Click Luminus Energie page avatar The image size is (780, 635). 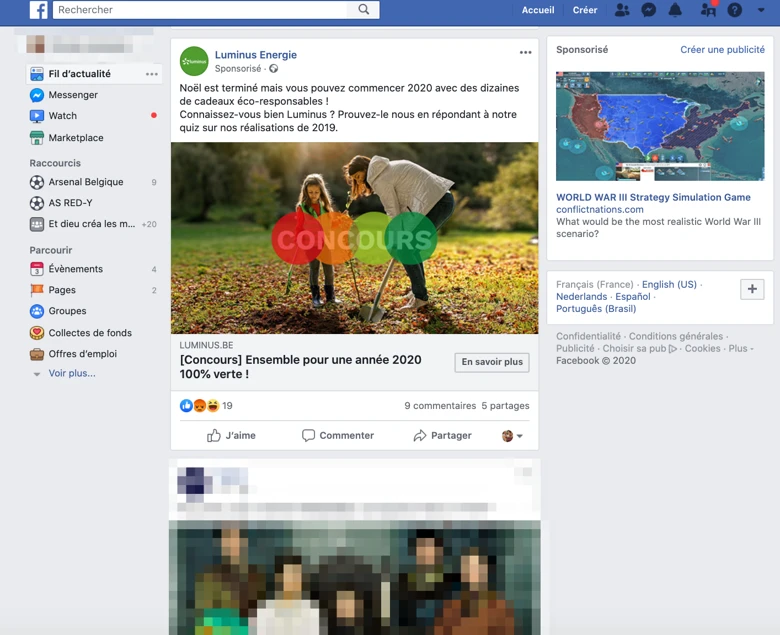coord(194,61)
